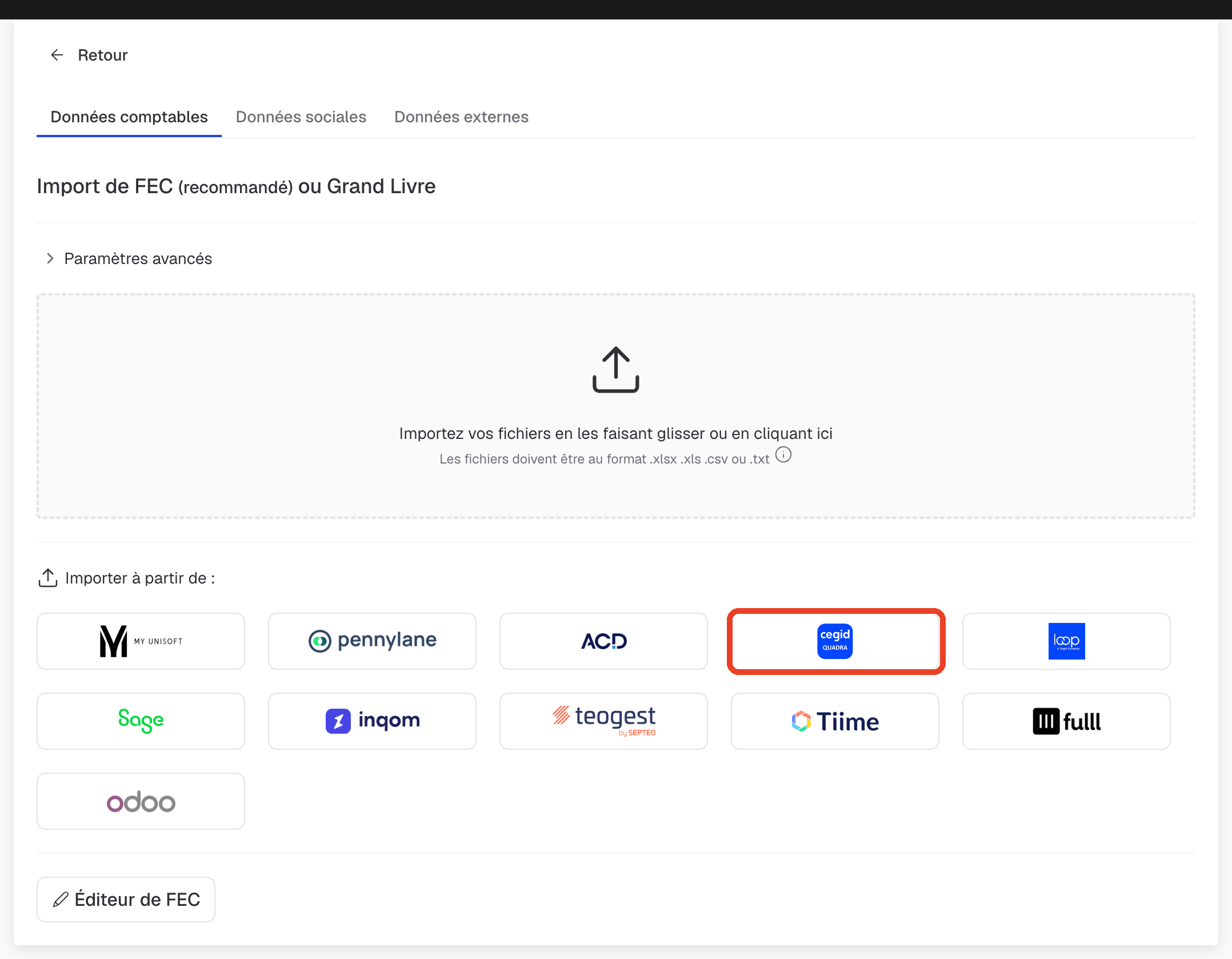Import from Odoo
This screenshot has width=1232, height=959.
pyautogui.click(x=141, y=801)
